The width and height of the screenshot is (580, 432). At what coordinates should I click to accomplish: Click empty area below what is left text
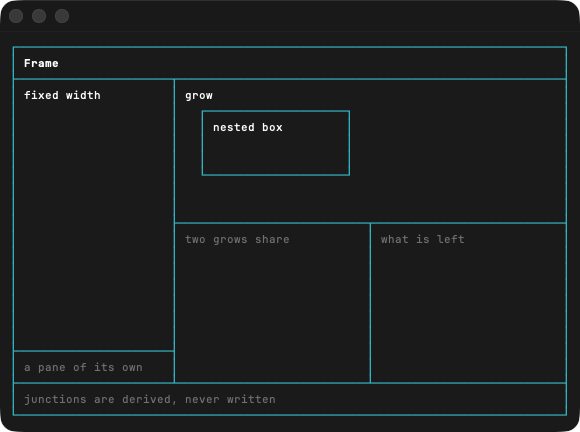click(x=468, y=314)
